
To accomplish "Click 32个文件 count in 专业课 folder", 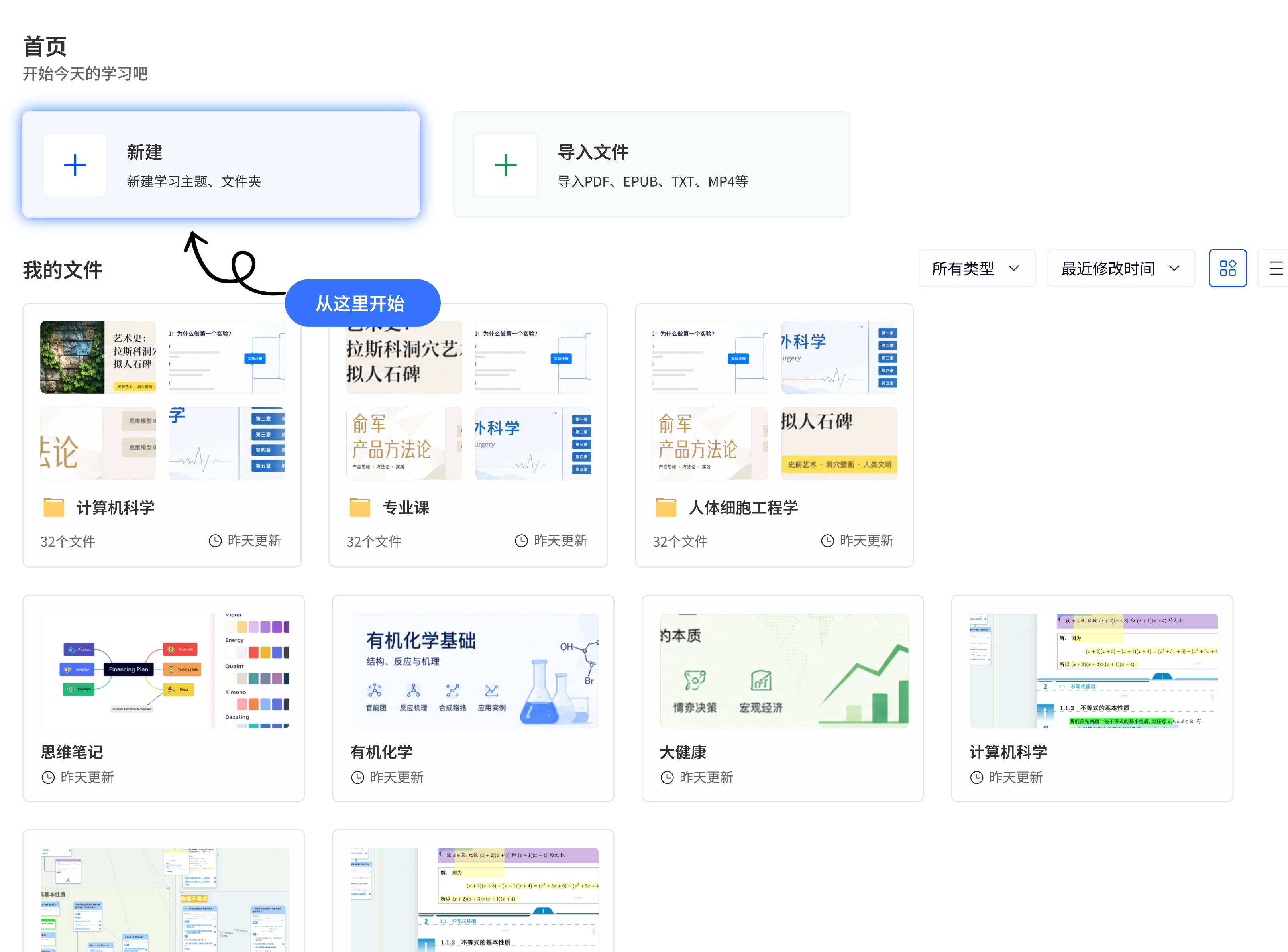I will 374,542.
